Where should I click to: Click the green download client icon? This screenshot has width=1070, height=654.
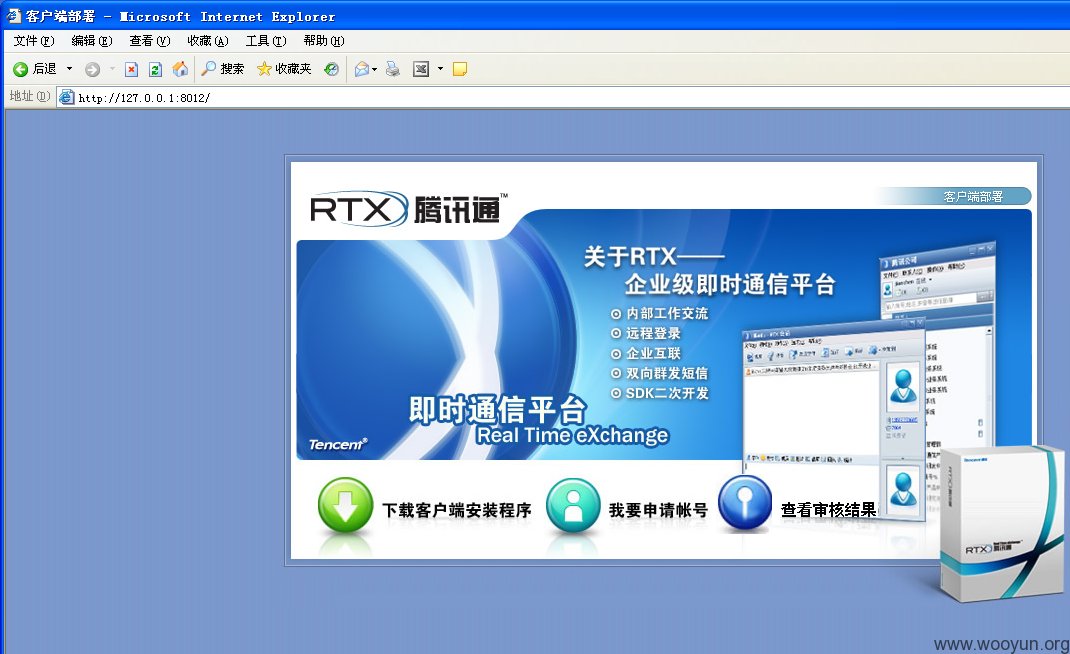(345, 506)
